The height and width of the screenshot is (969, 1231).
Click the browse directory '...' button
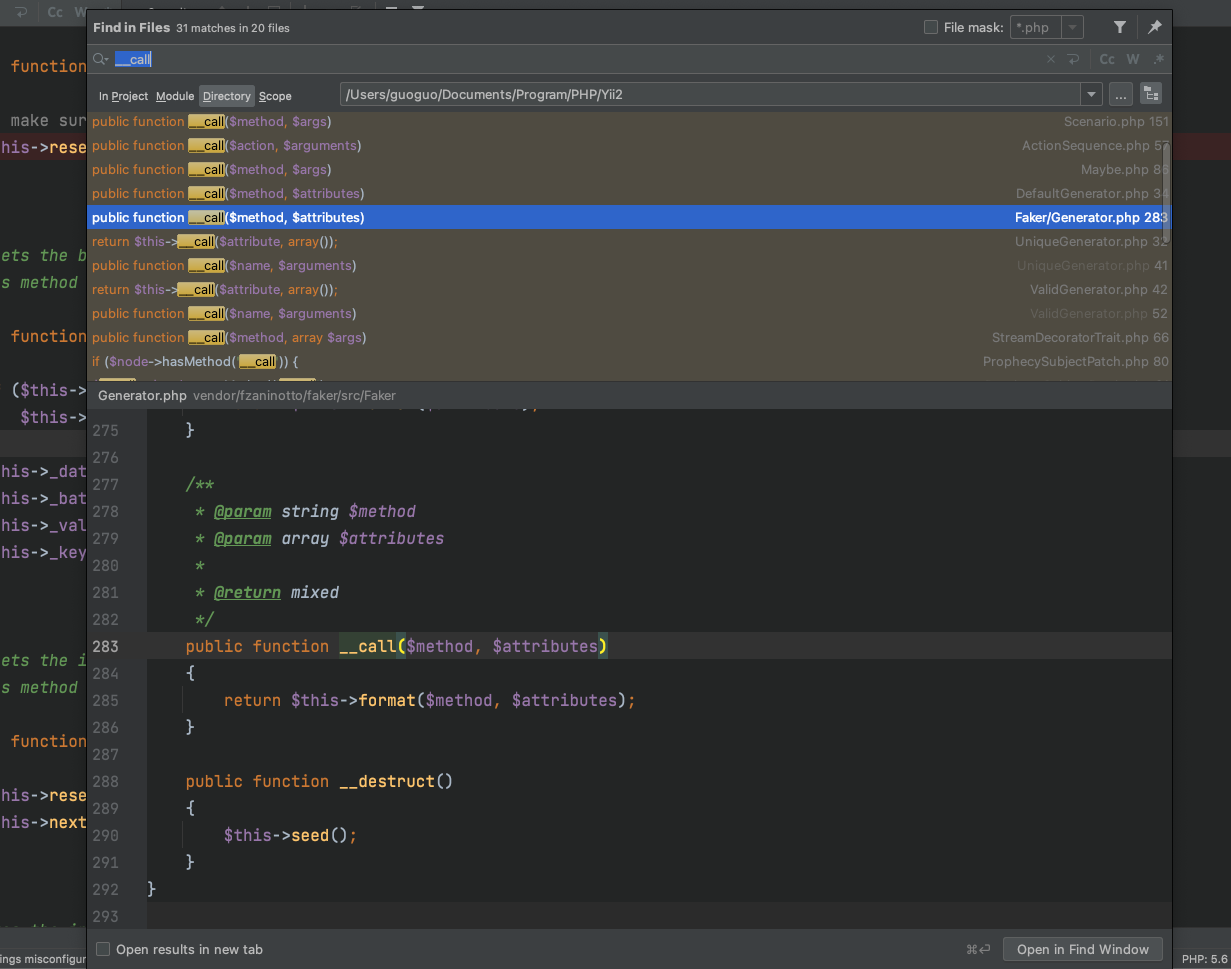coord(1120,95)
